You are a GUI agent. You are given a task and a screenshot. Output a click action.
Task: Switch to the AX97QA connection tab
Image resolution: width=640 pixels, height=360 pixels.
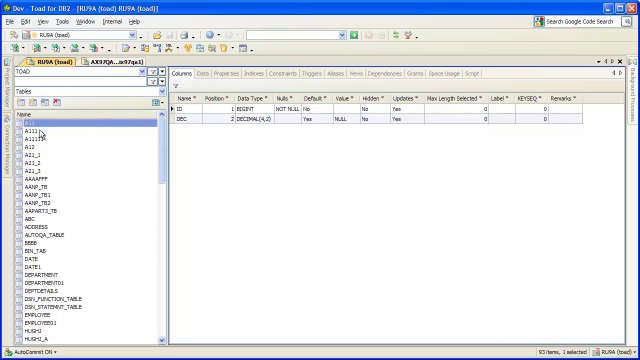(113, 62)
